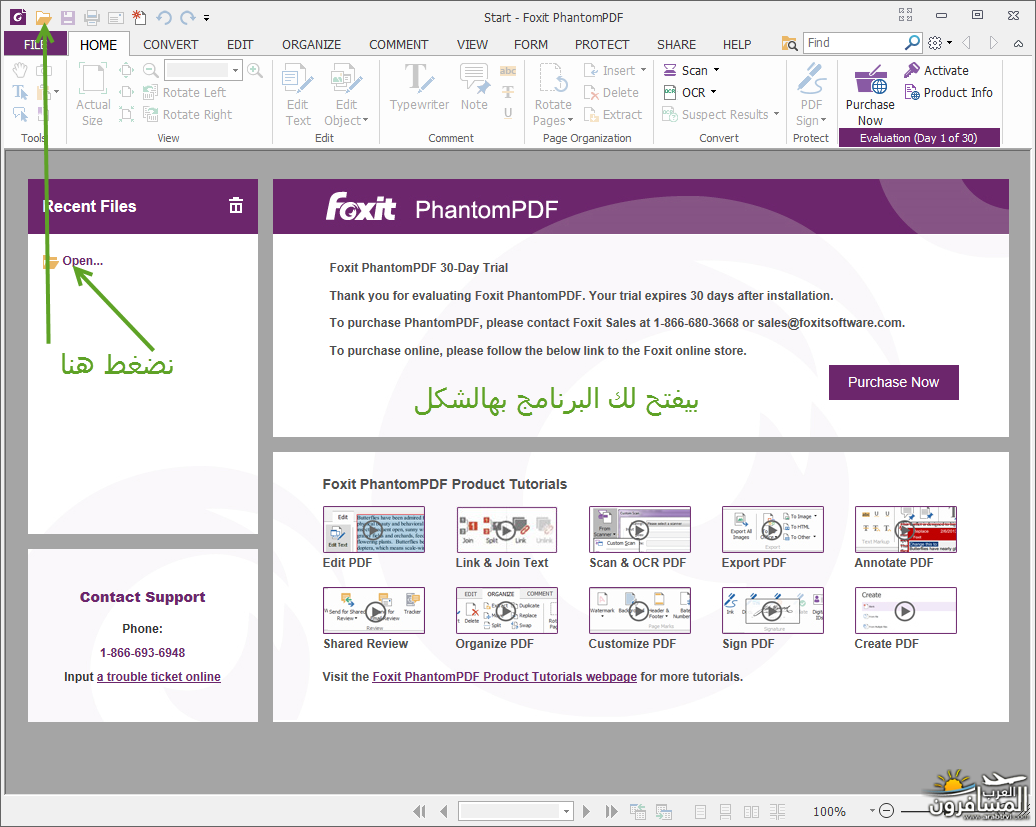Screen dimensions: 1036x827
Task: Redo the last action
Action: [188, 18]
